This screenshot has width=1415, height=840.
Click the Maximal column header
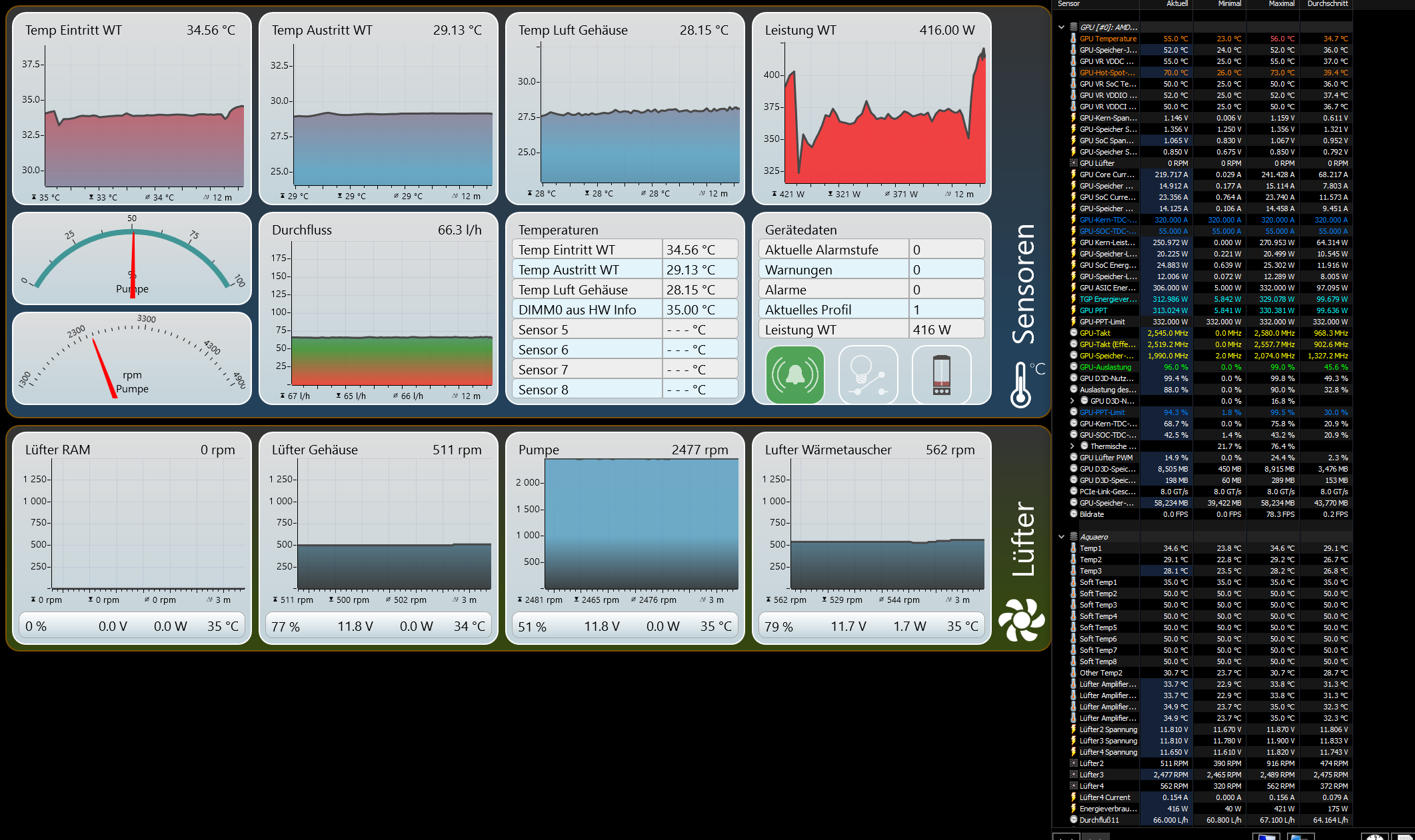[1281, 4]
